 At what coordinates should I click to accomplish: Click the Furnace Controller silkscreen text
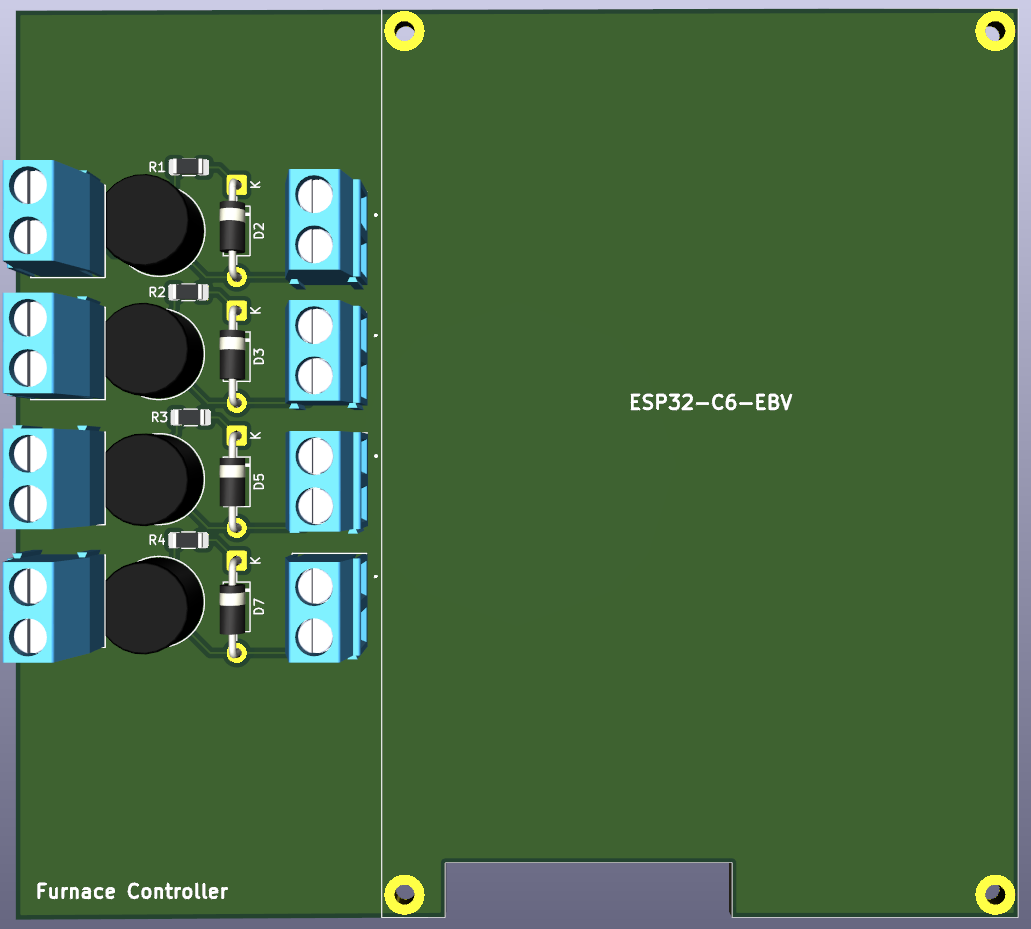(132, 891)
